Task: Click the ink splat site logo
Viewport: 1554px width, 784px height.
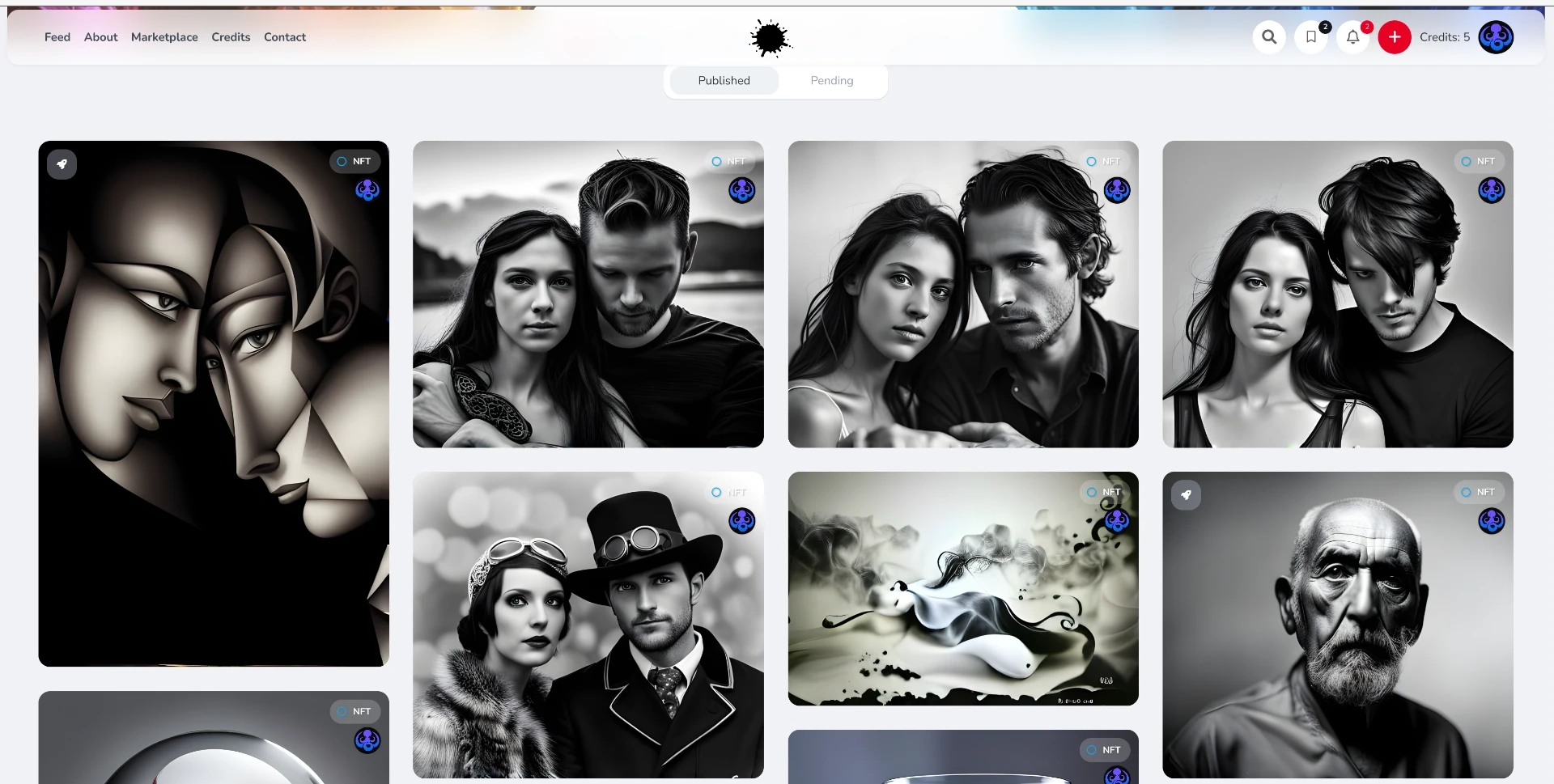Action: [771, 38]
